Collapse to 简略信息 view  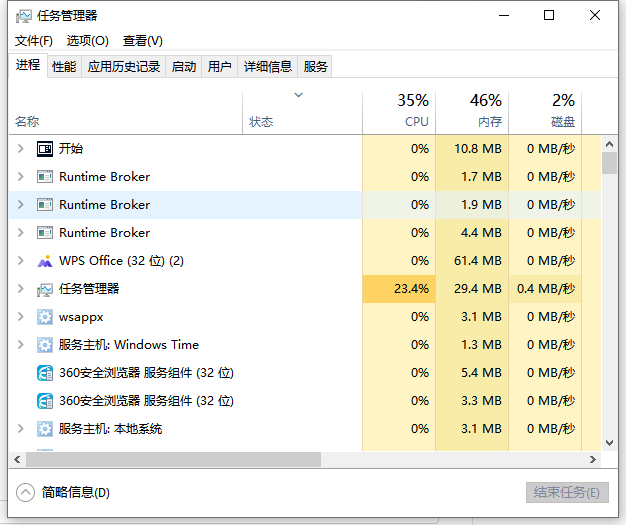tap(64, 492)
